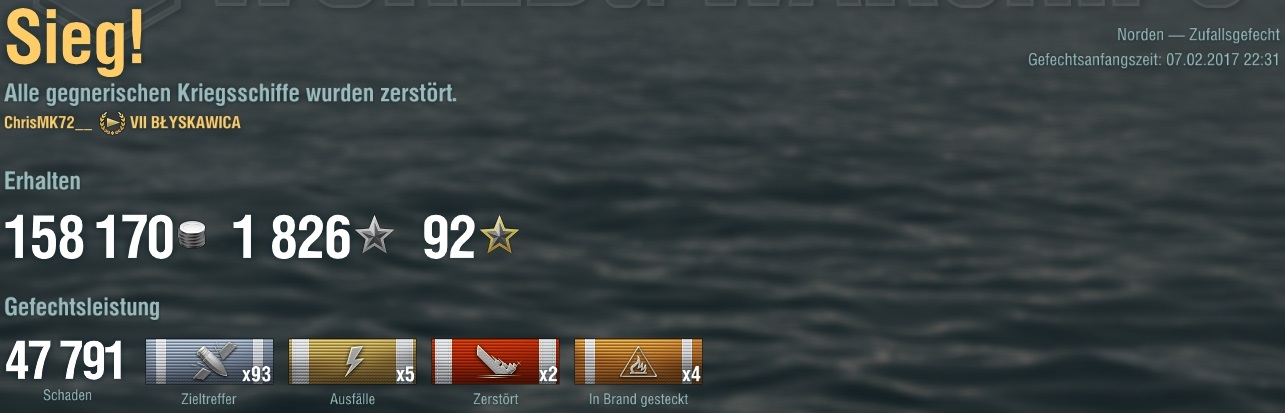
Task: Click the destroyer class emblem beside Błyskawica
Action: [x=112, y=123]
